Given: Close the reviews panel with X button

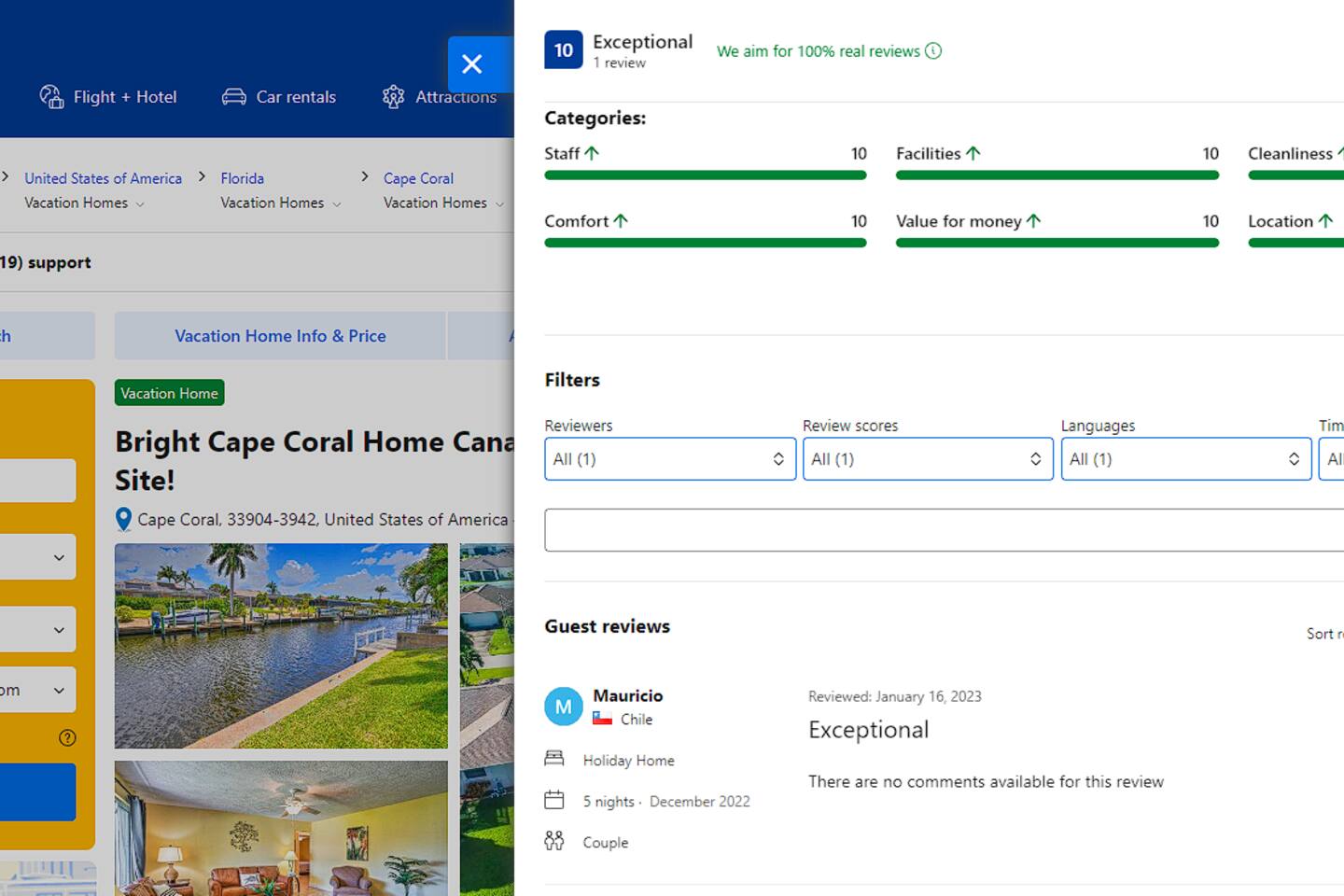Looking at the screenshot, I should click(x=472, y=64).
